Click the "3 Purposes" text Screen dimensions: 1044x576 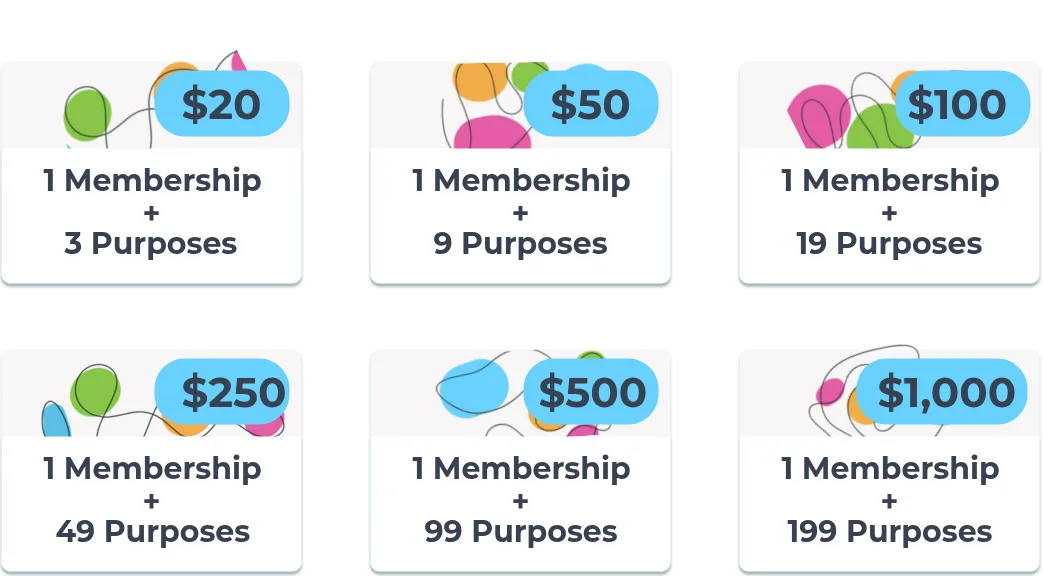151,243
